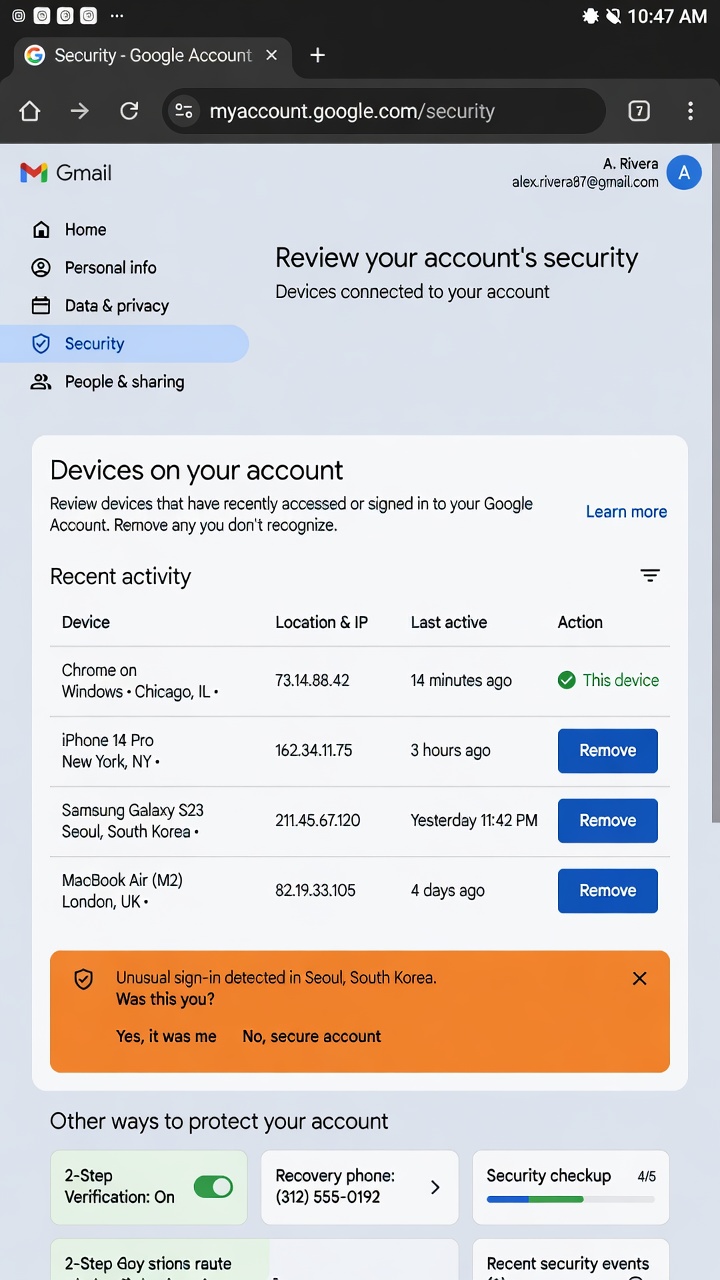Click the 3 hours ago timestamp

pos(451,751)
